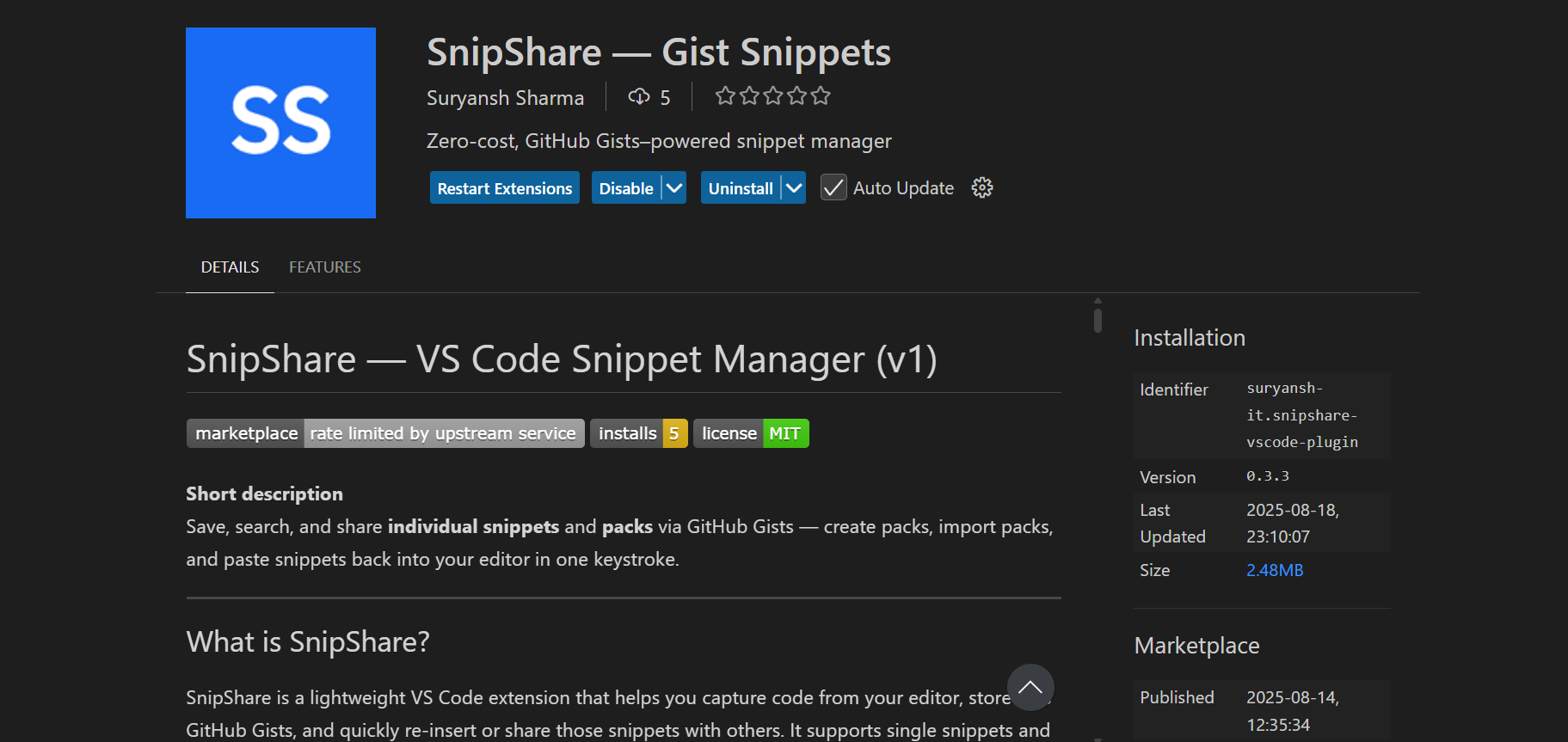Select the DETAILS tab

(230, 267)
